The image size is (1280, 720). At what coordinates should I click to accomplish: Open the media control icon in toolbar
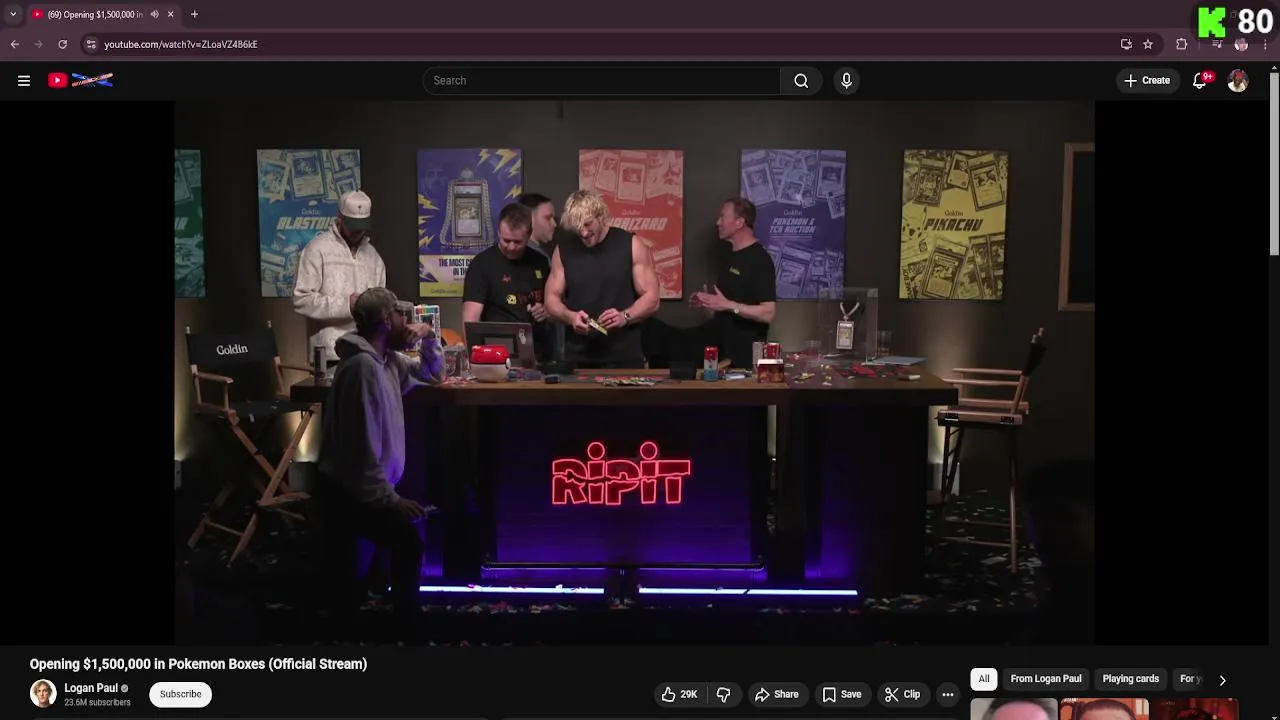1217,44
